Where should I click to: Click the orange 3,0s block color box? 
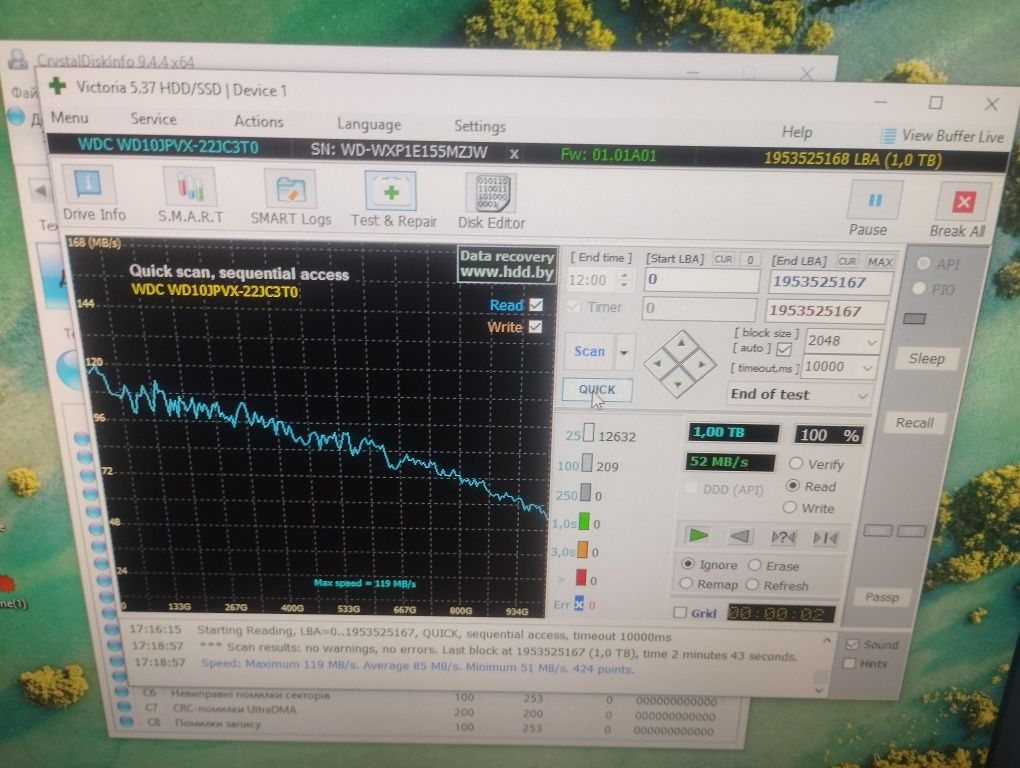click(x=582, y=550)
